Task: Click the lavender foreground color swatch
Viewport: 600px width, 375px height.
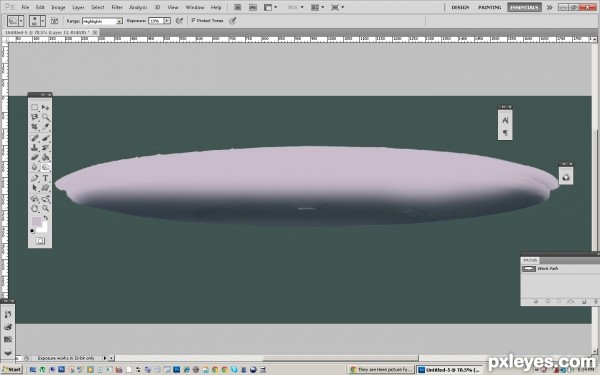Action: (36, 222)
